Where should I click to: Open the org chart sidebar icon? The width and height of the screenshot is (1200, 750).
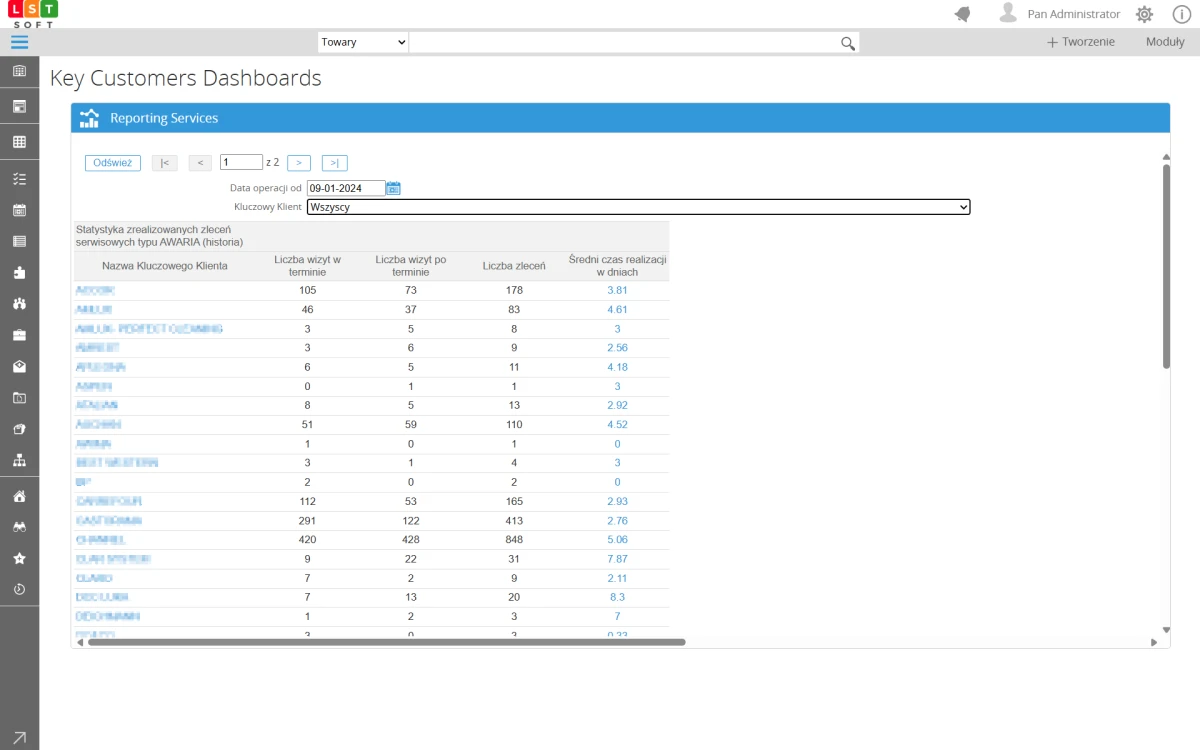pos(19,460)
